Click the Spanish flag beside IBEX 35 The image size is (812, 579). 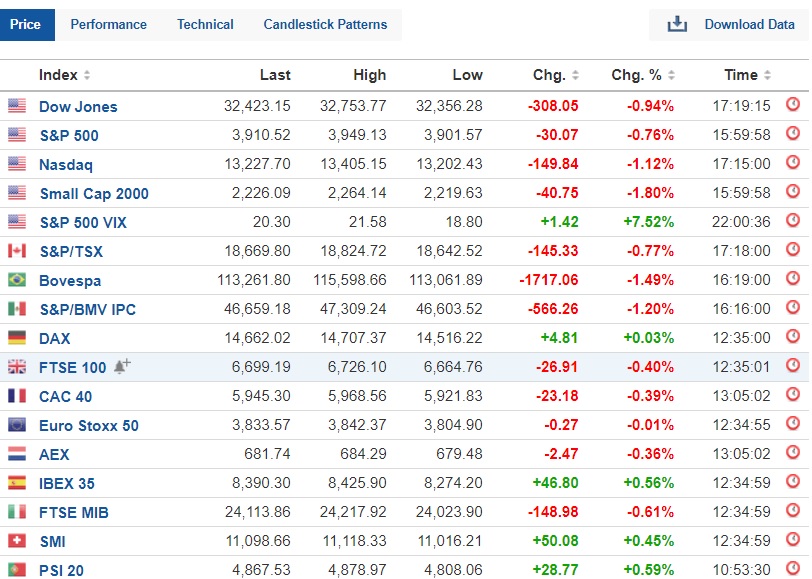(x=17, y=483)
